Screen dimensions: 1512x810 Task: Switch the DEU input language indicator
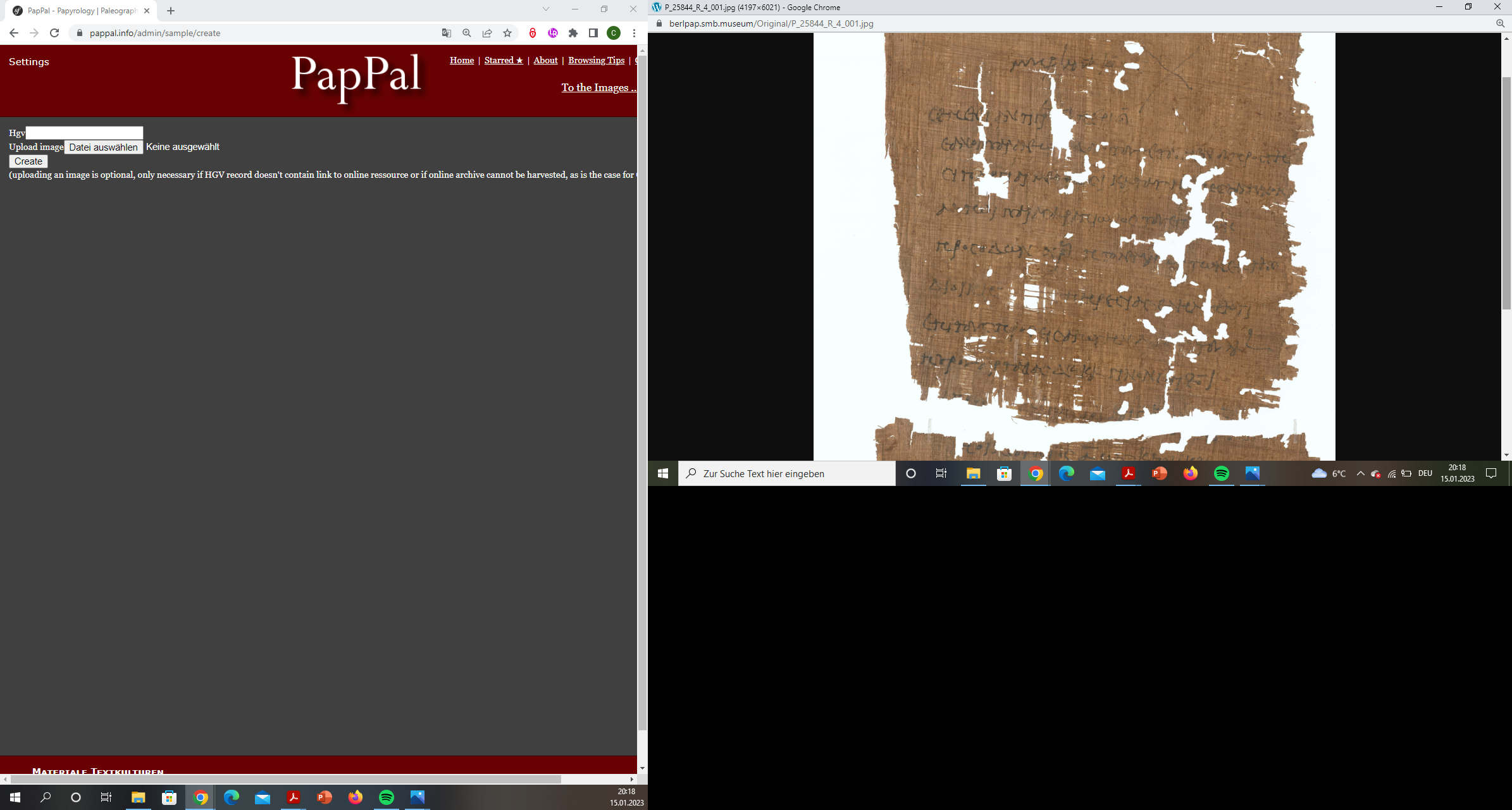[x=1425, y=473]
